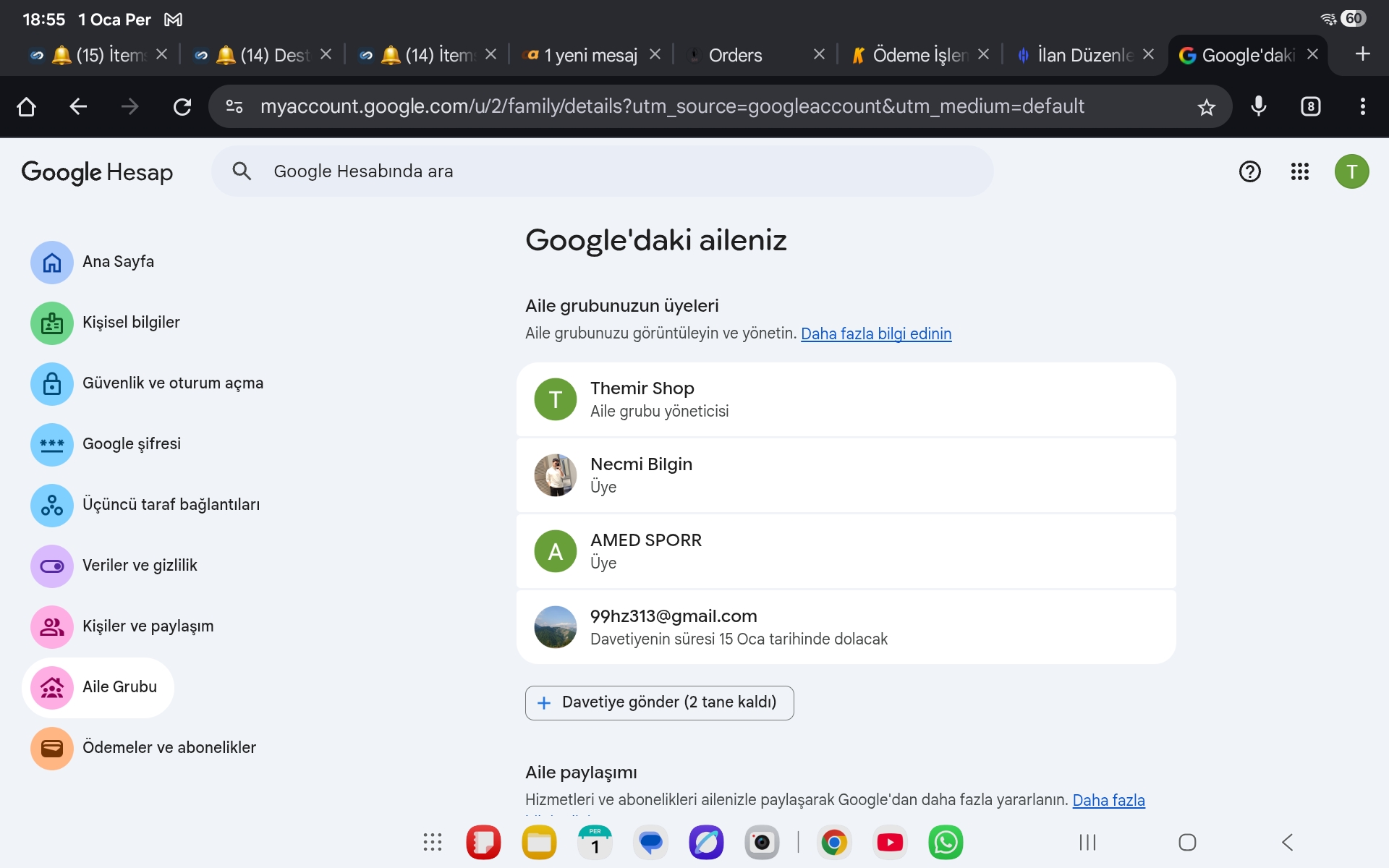Open Necmi Bilgin member details

pos(846,475)
